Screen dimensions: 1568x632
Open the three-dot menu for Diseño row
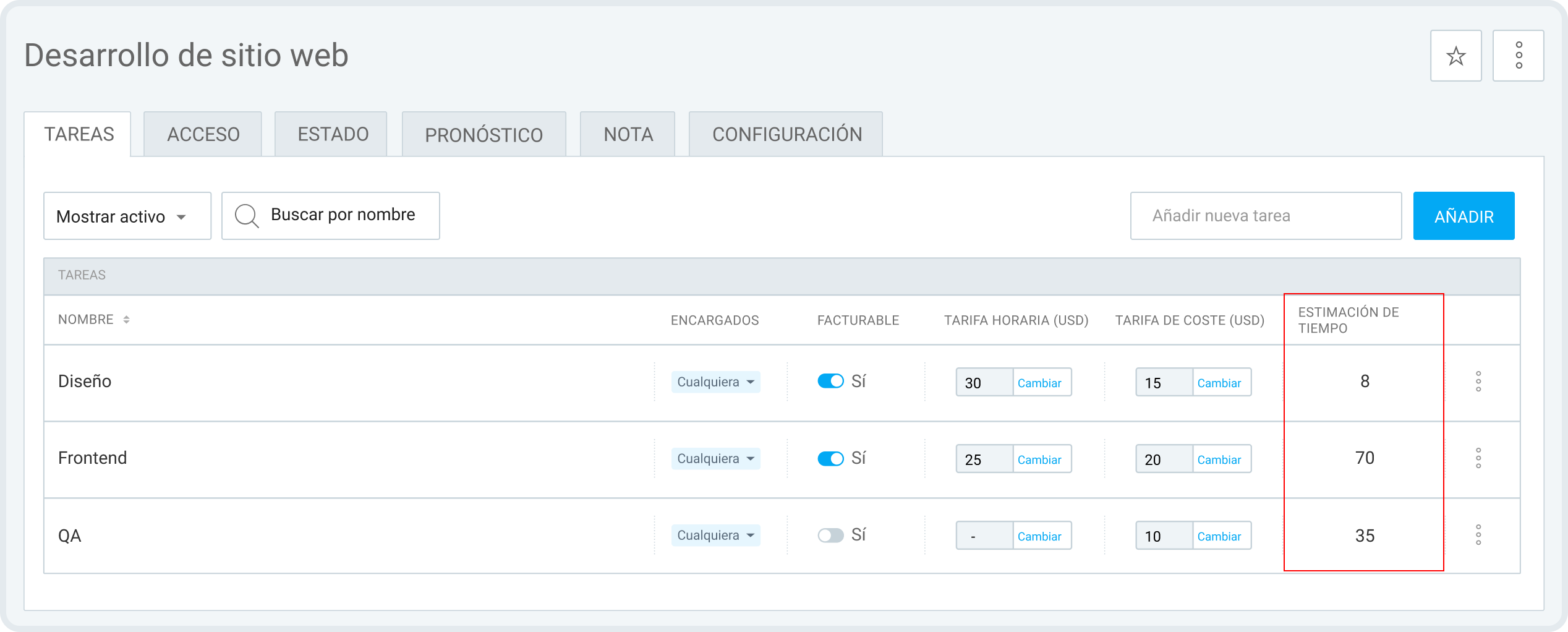click(1479, 382)
